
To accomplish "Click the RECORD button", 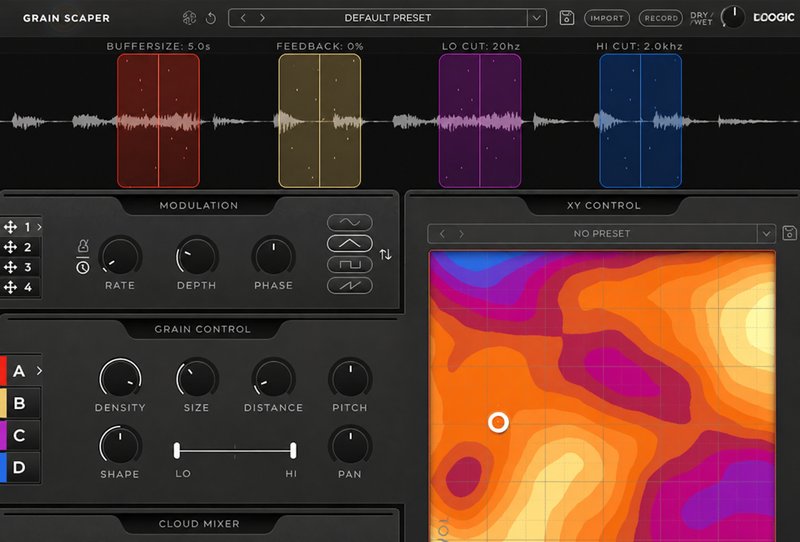I will pos(661,18).
